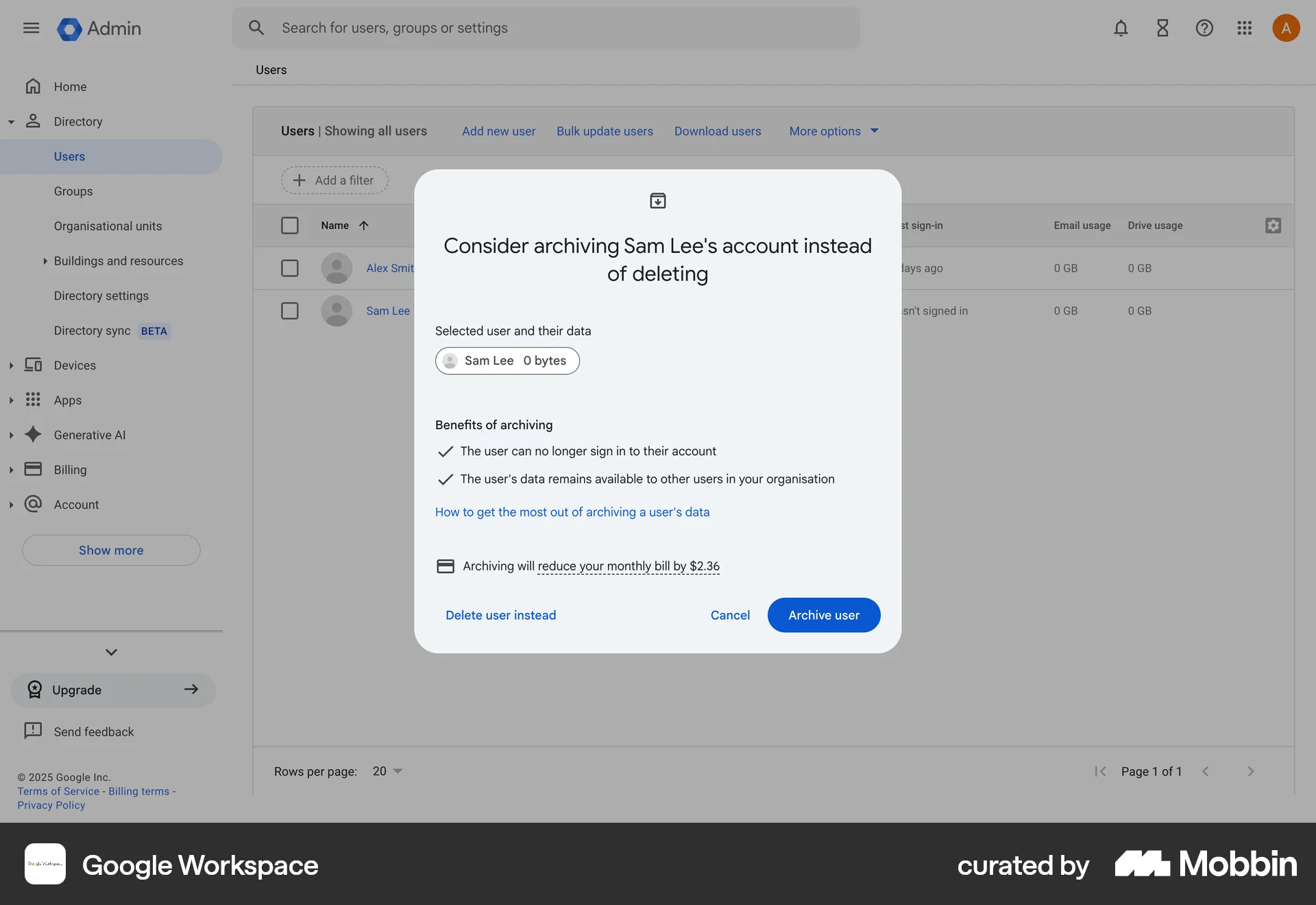Select the checkbox next to Sam Lee
The image size is (1316, 905).
[290, 311]
